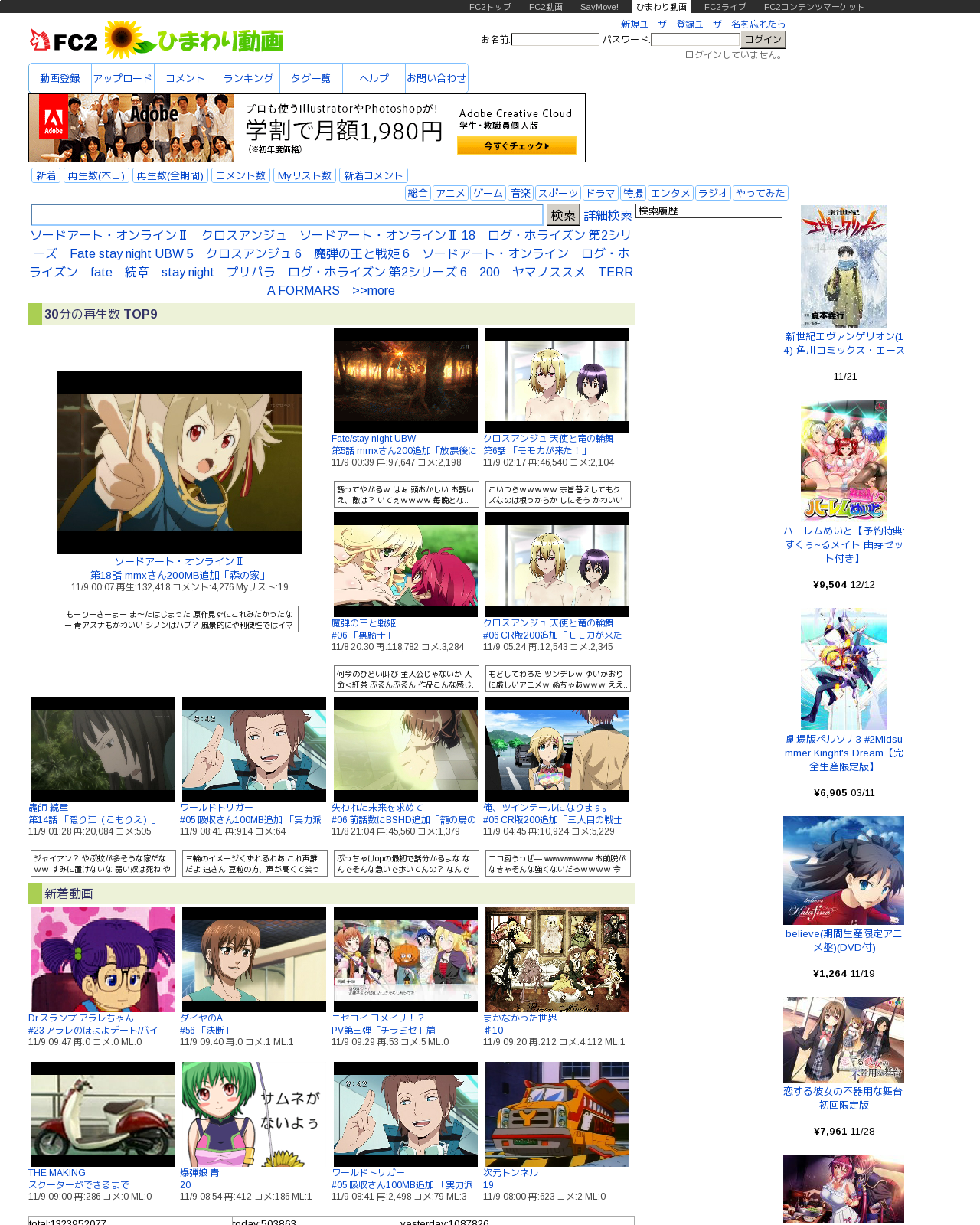This screenshot has height=1225, width=980.
Task: Select the ゲーム category
Action: pyautogui.click(x=488, y=193)
